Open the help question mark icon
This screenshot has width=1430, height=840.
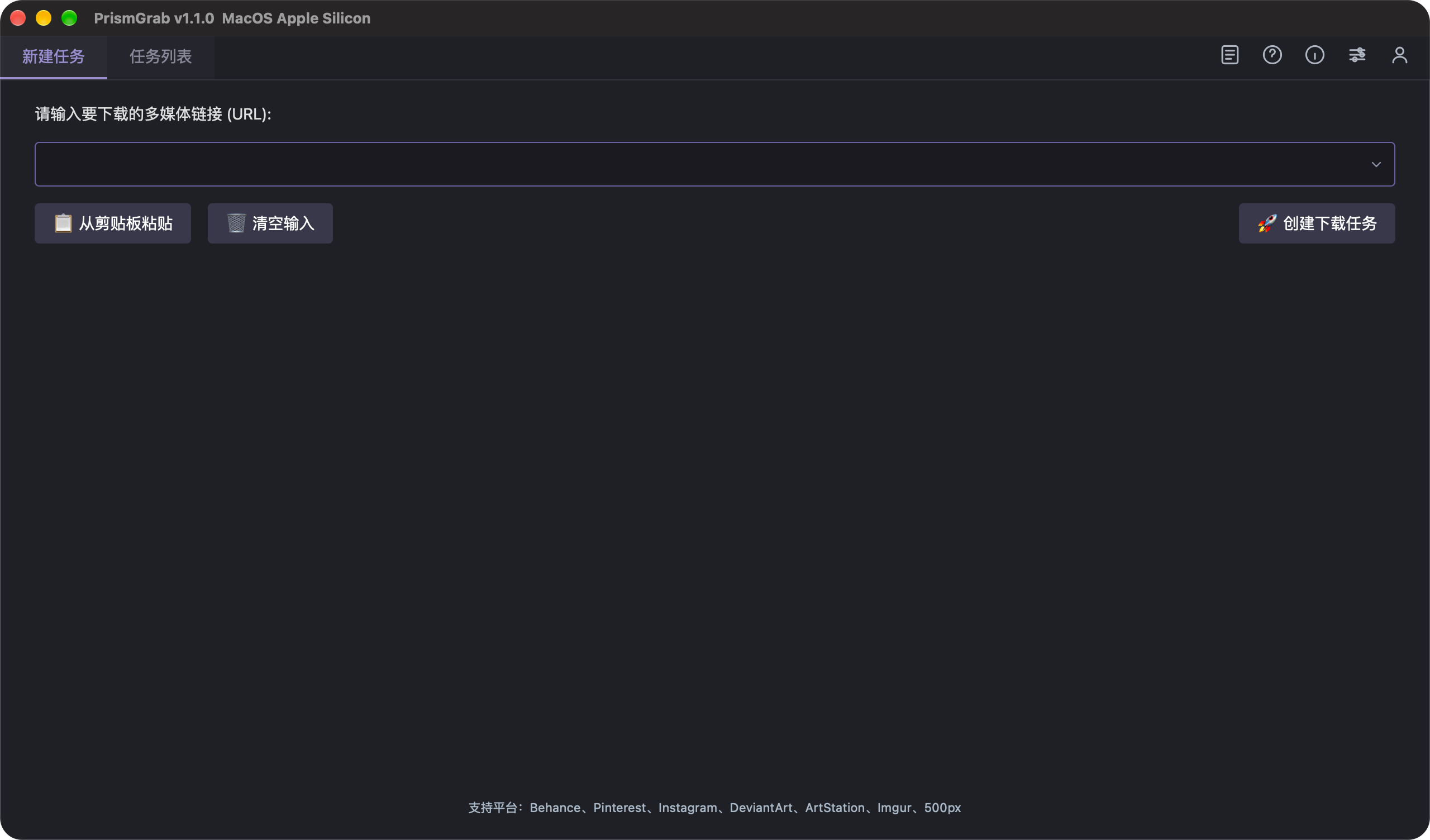click(x=1272, y=55)
